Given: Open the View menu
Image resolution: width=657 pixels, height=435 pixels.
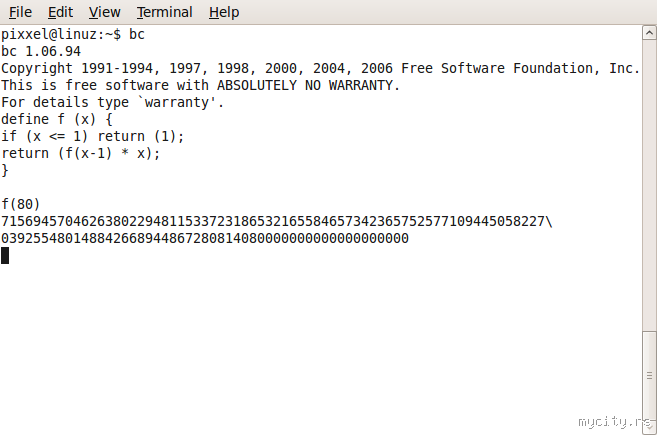Looking at the screenshot, I should click(x=104, y=12).
